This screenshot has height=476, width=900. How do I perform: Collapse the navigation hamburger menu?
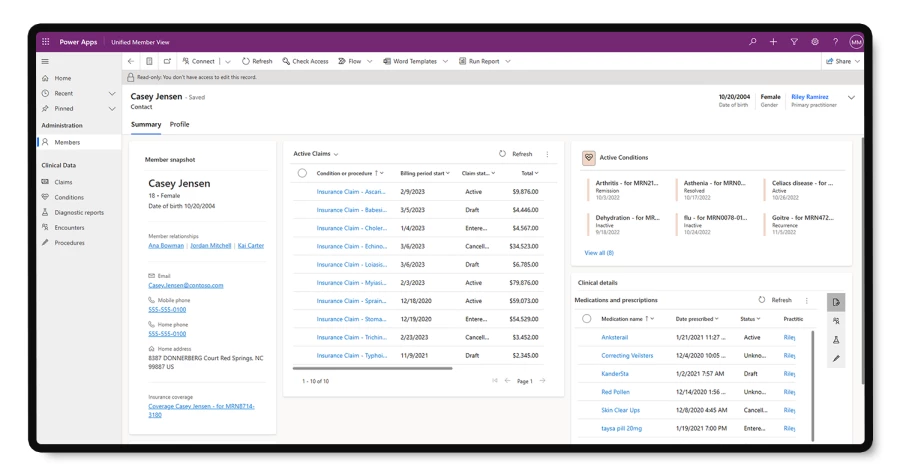(45, 61)
